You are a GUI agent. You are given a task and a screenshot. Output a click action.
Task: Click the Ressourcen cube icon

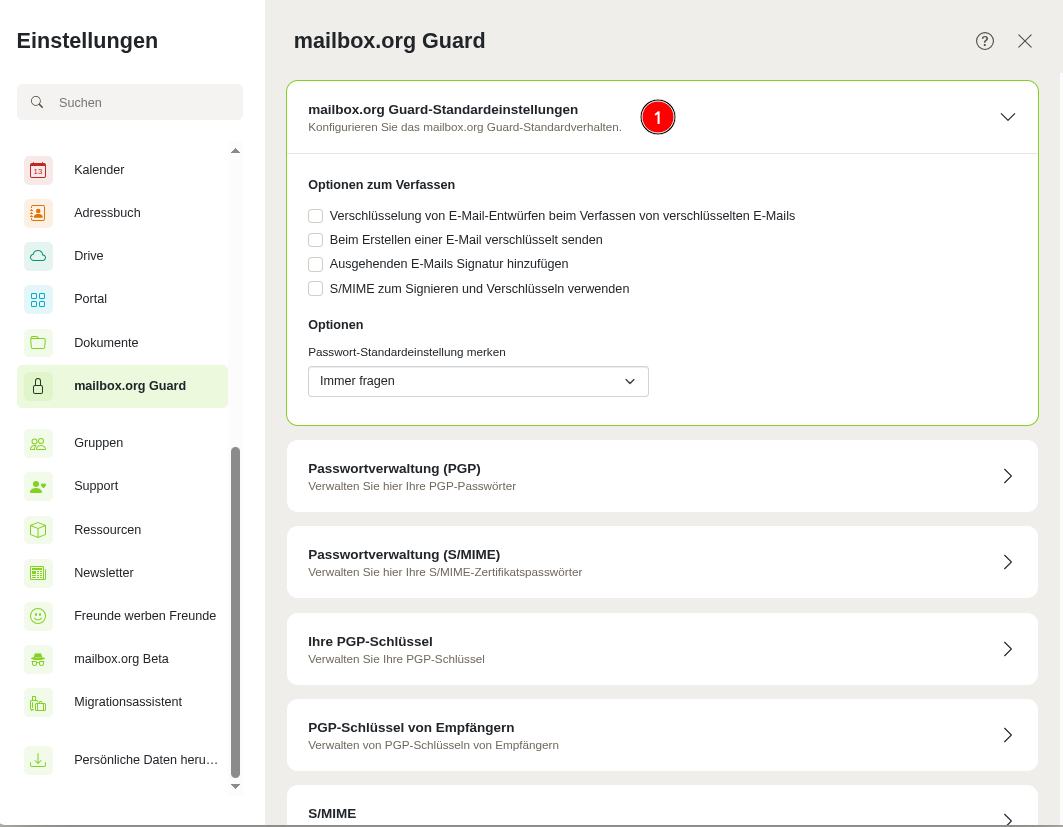click(38, 530)
